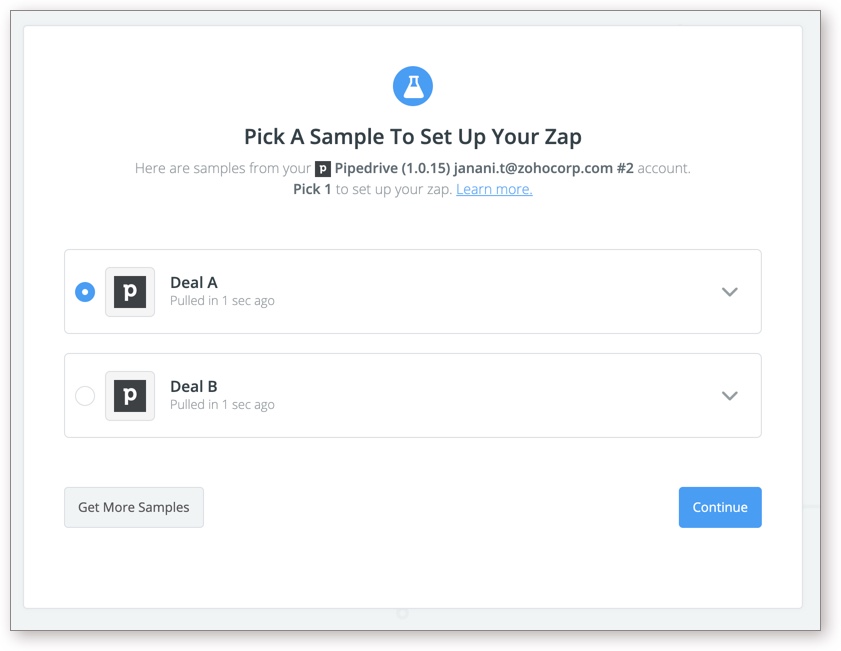Click the 'to set up your zap.' instruction text
This screenshot has height=651, width=841.
[x=394, y=189]
